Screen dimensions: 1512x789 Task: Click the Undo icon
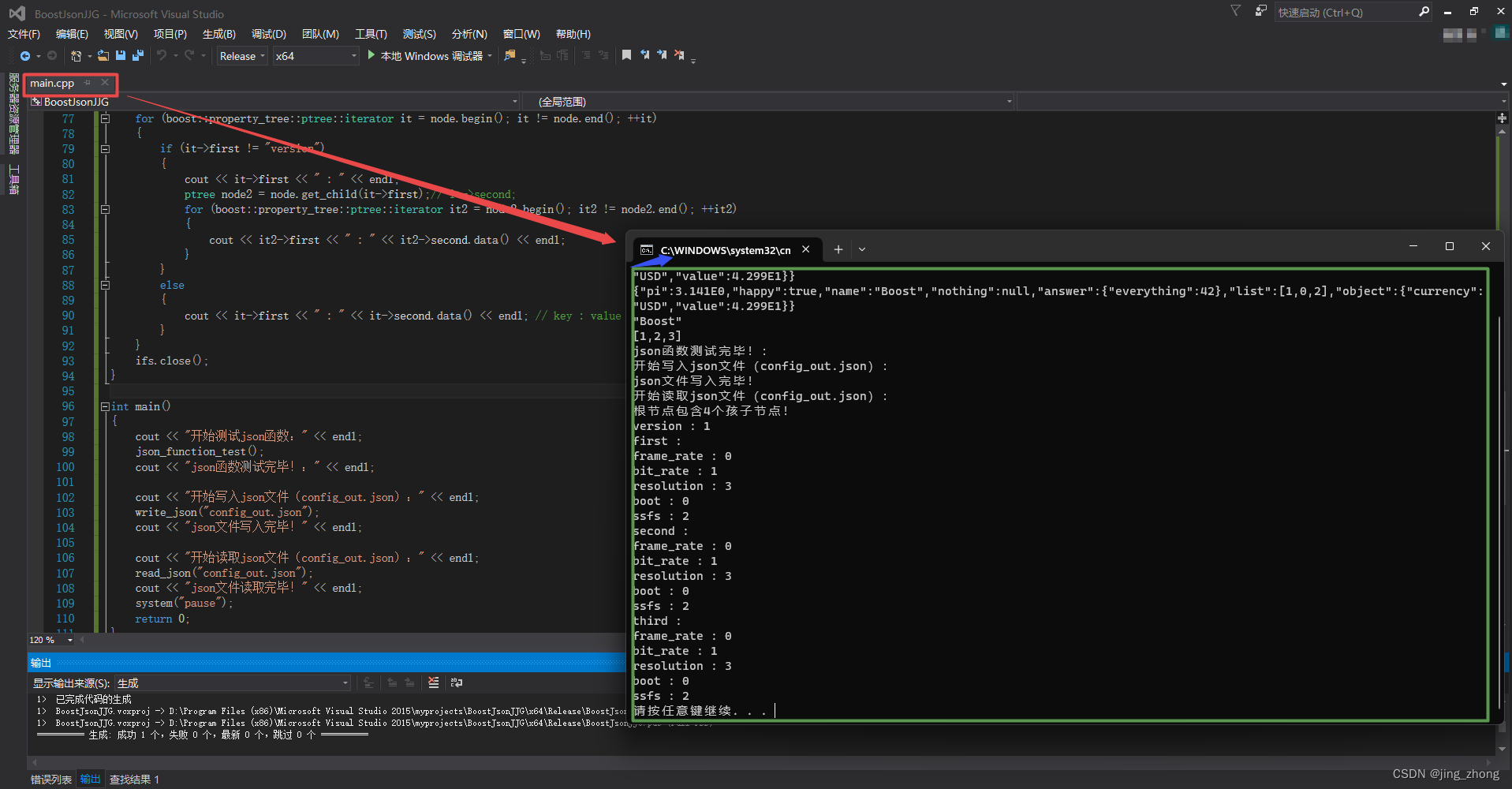[162, 55]
